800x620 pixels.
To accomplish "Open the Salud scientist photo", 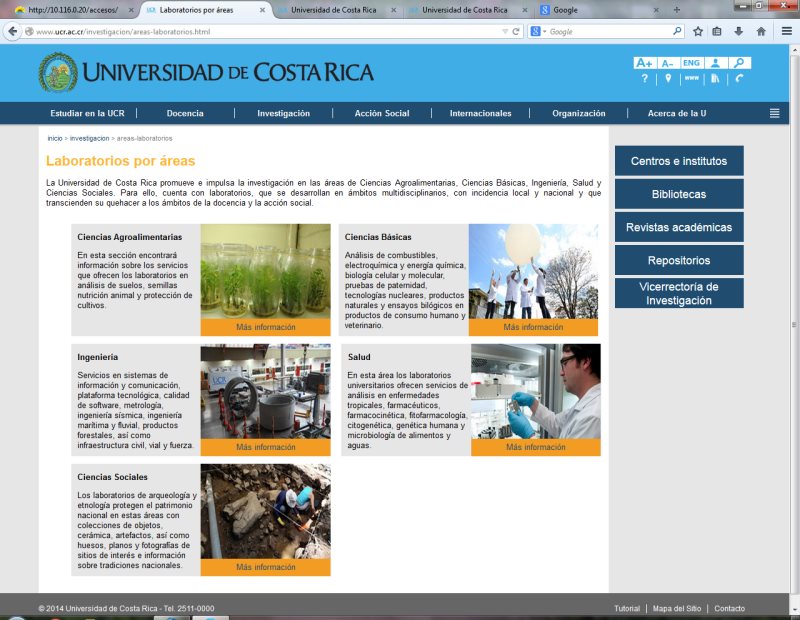I will 536,391.
